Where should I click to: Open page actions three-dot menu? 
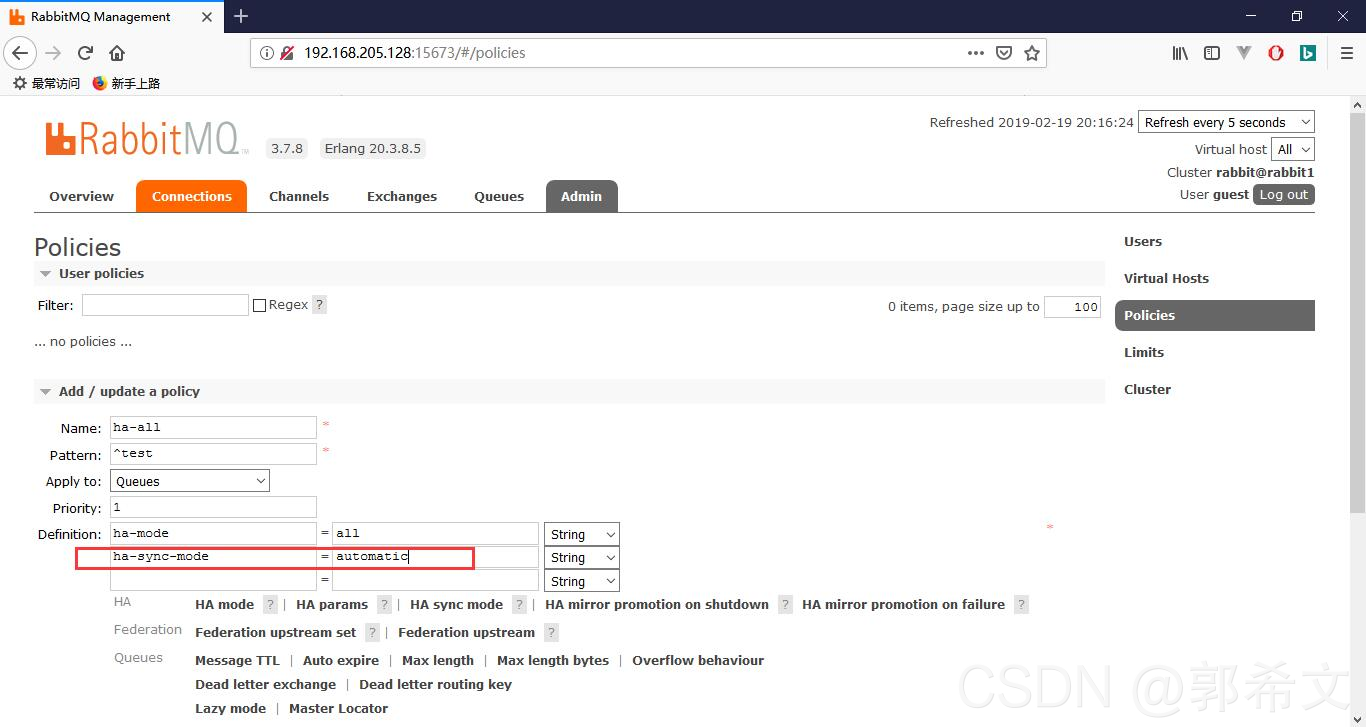click(976, 53)
